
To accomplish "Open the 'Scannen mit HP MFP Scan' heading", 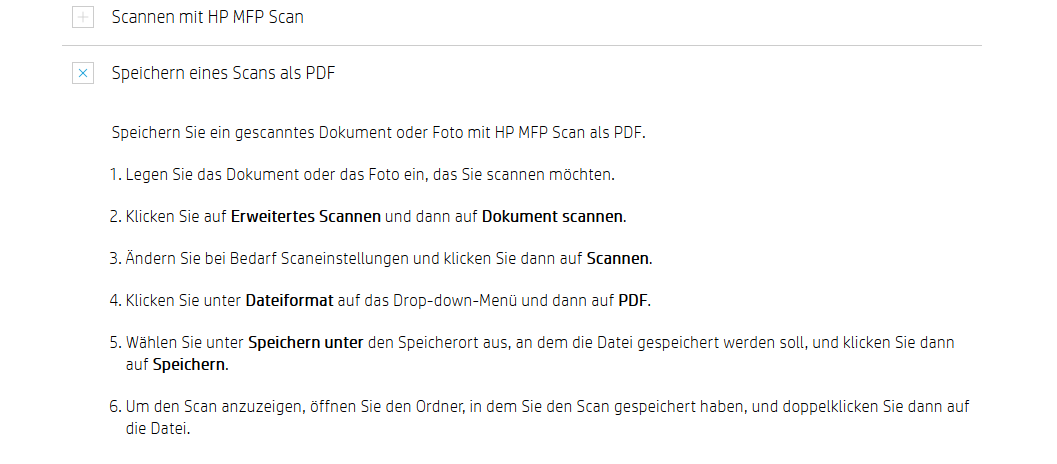I will [208, 18].
